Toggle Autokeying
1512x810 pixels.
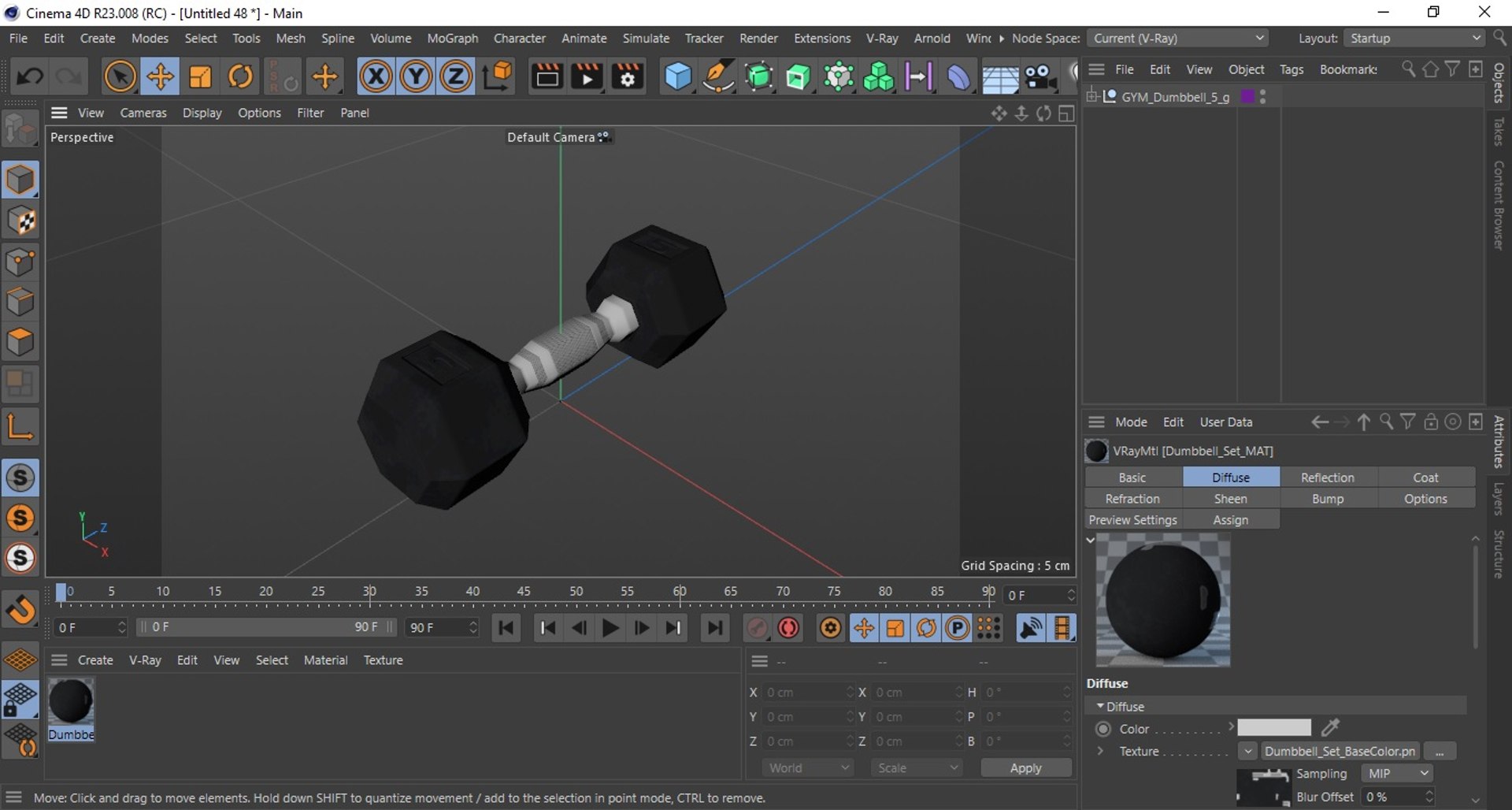coord(788,627)
